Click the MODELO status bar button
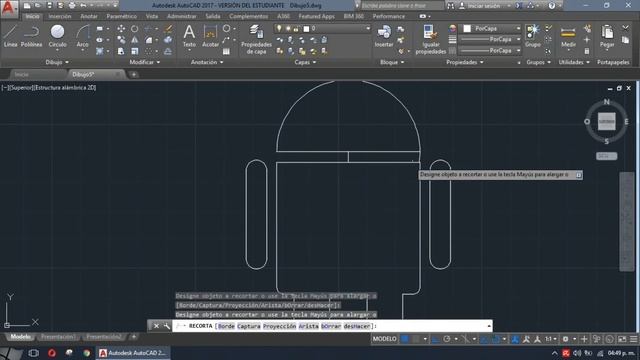 [x=384, y=339]
